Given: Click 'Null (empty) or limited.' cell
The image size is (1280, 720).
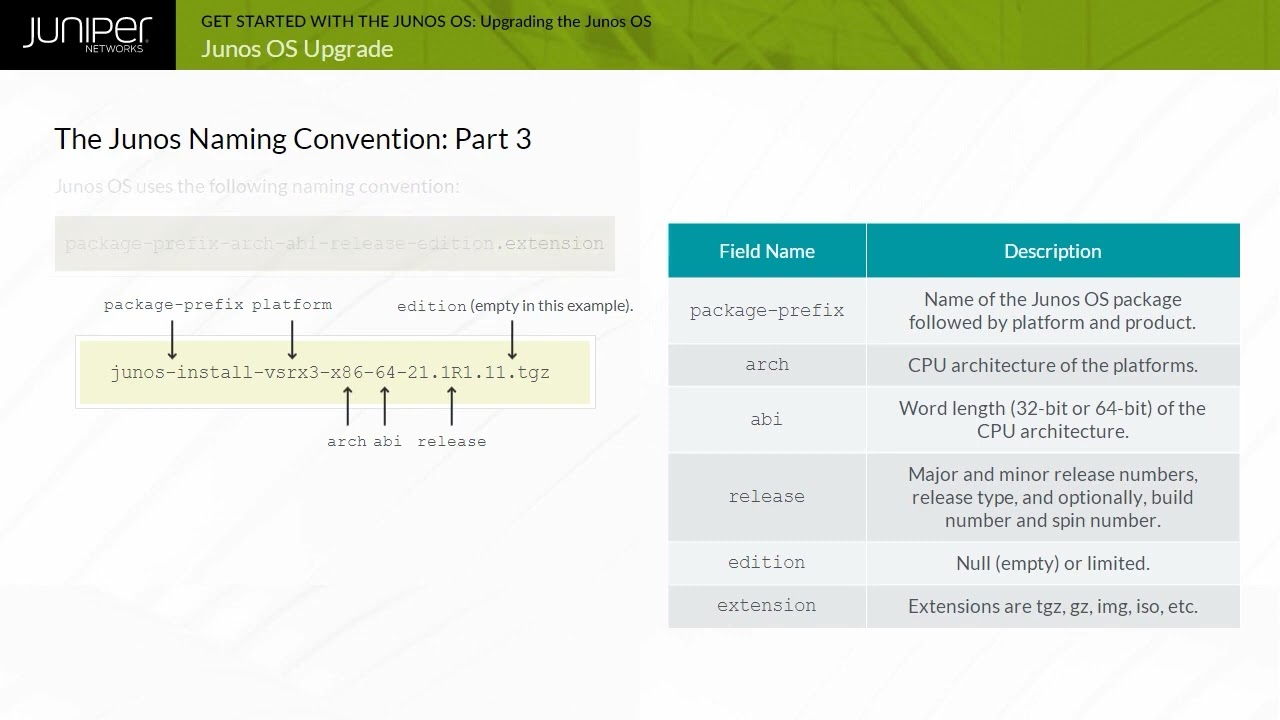Looking at the screenshot, I should pos(1053,563).
